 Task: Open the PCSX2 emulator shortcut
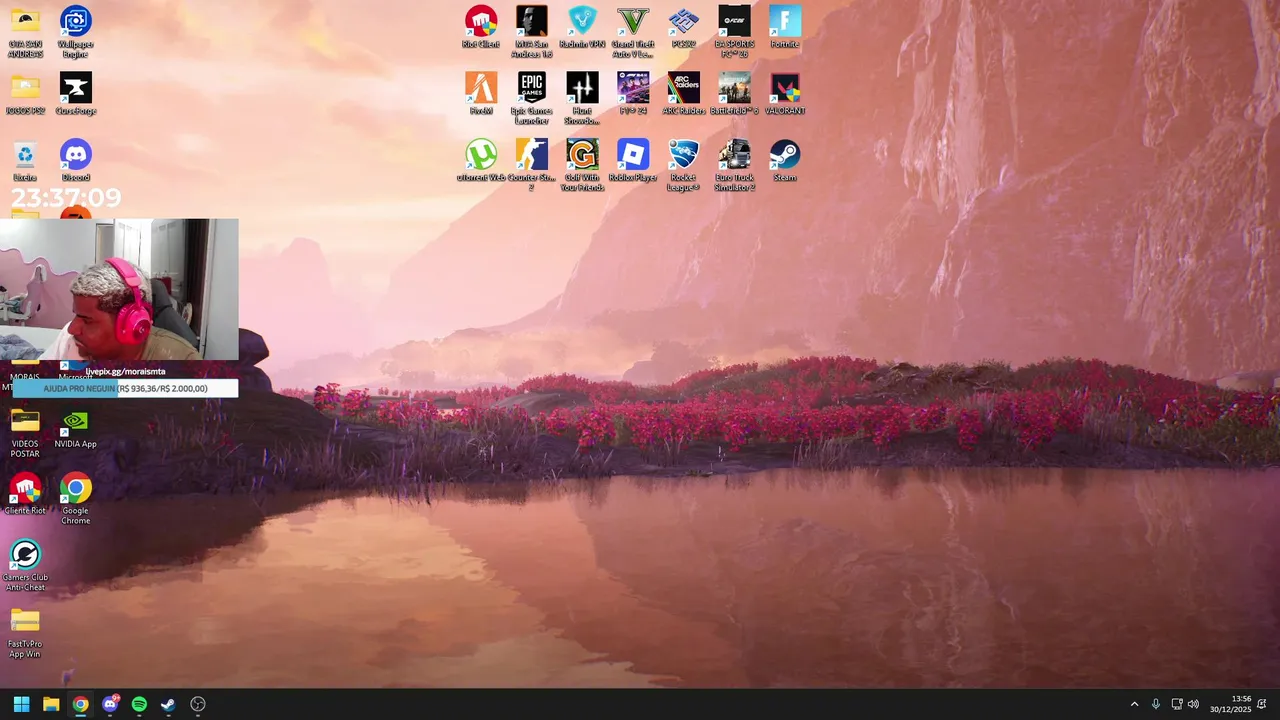tap(684, 27)
